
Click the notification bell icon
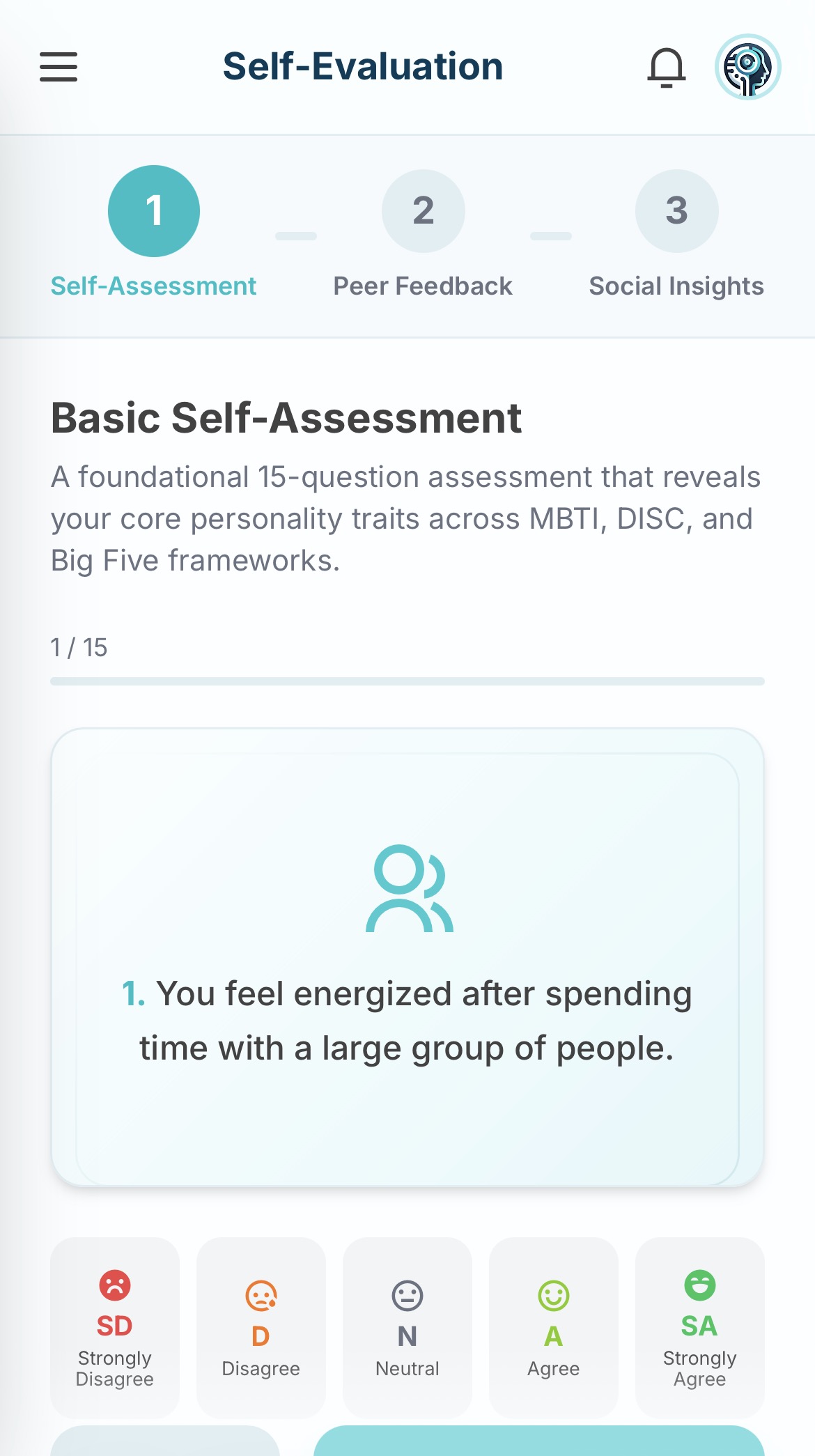click(x=667, y=68)
